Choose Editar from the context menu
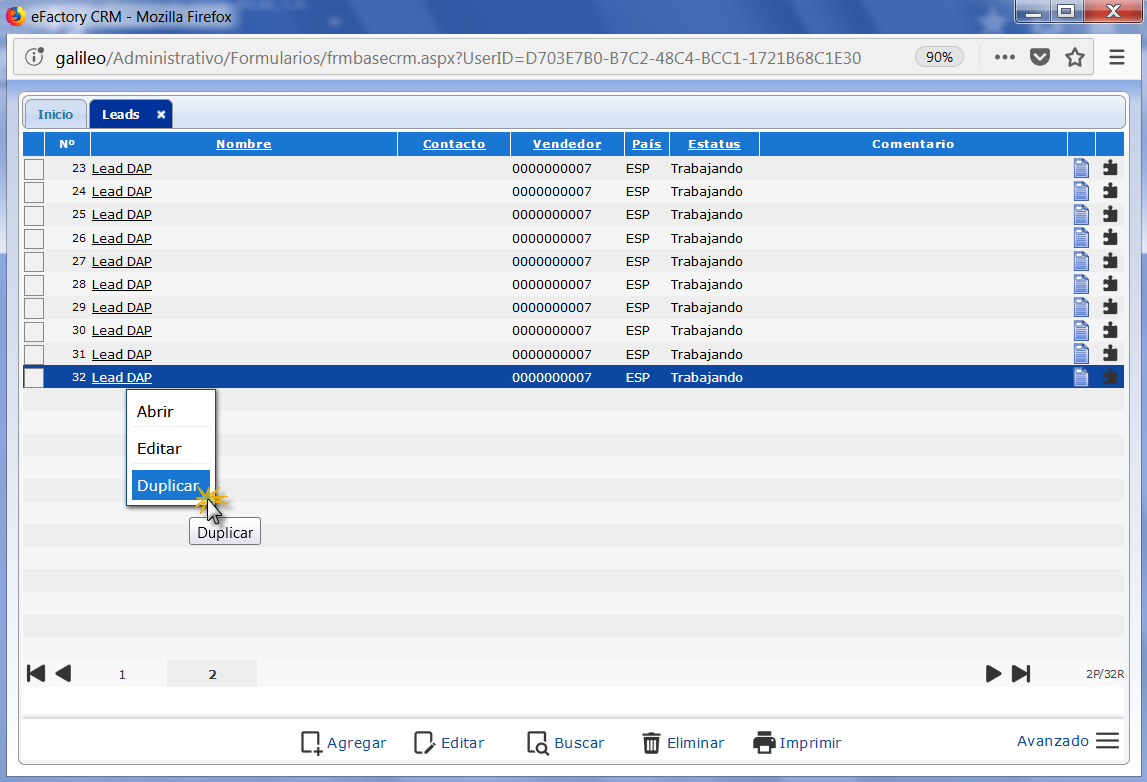Viewport: 1147px width, 782px height. coord(170,448)
